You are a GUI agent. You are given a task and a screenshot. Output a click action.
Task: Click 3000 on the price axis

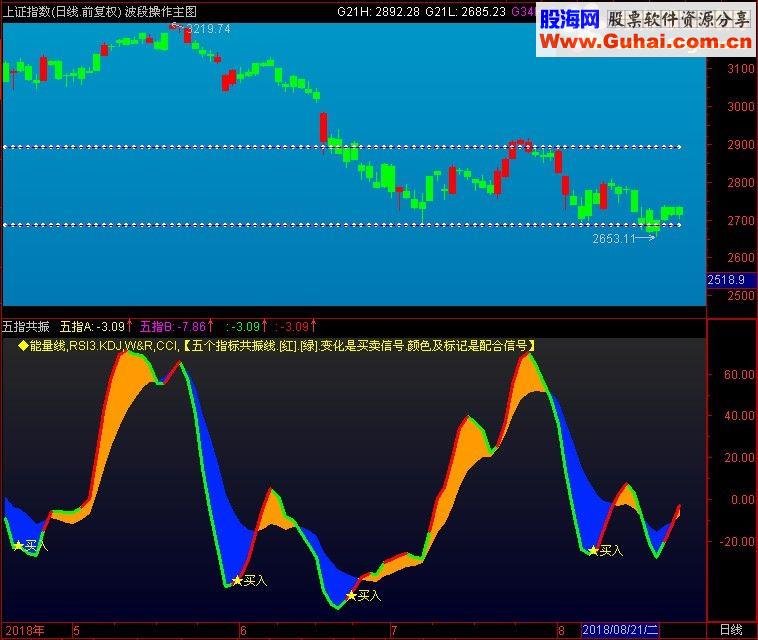pos(741,106)
